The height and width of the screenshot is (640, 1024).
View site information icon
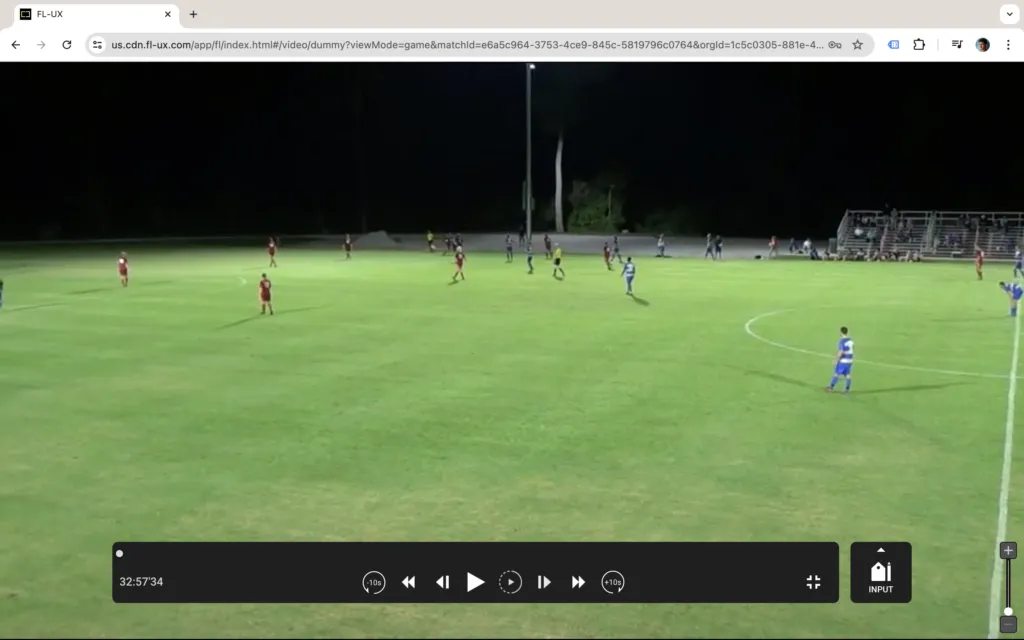pos(97,44)
